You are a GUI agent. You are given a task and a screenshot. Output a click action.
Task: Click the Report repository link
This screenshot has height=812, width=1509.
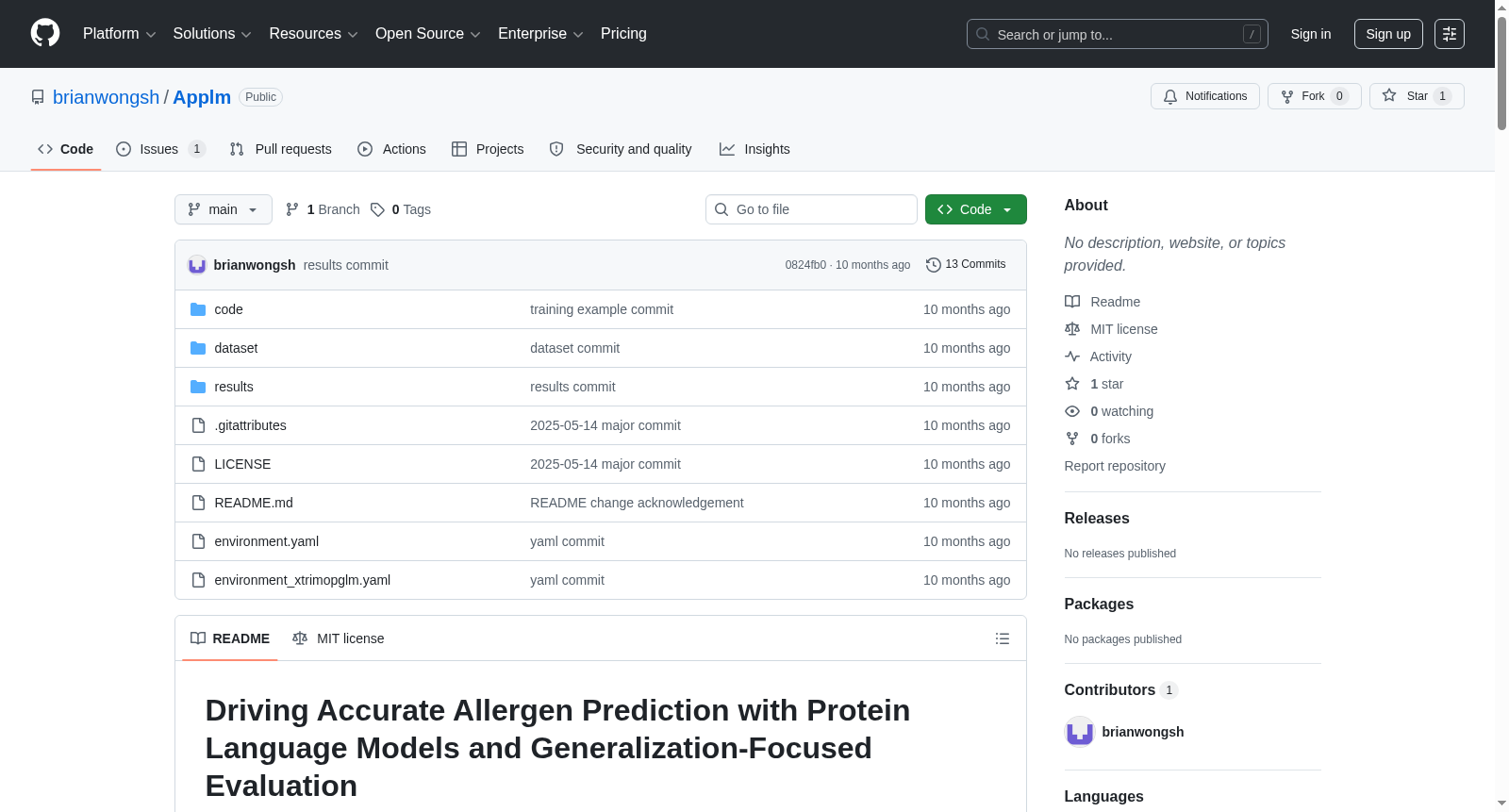[x=1115, y=466]
